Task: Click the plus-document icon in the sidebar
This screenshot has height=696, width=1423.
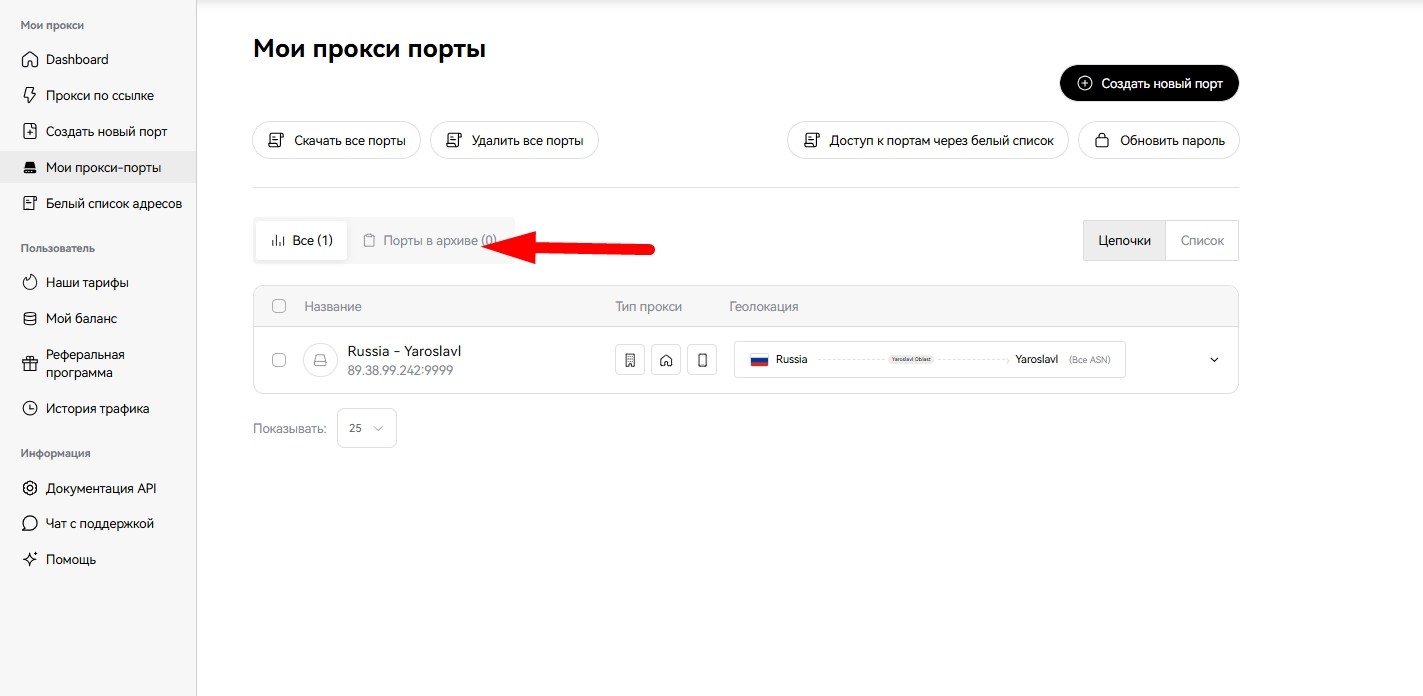Action: click(x=29, y=131)
